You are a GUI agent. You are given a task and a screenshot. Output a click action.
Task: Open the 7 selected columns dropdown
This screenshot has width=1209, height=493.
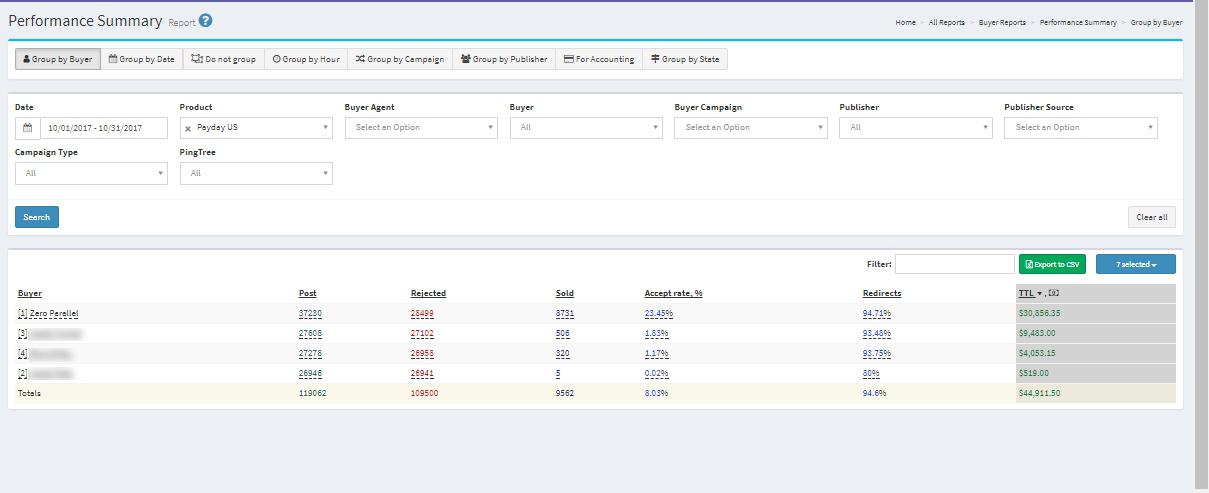click(1135, 265)
